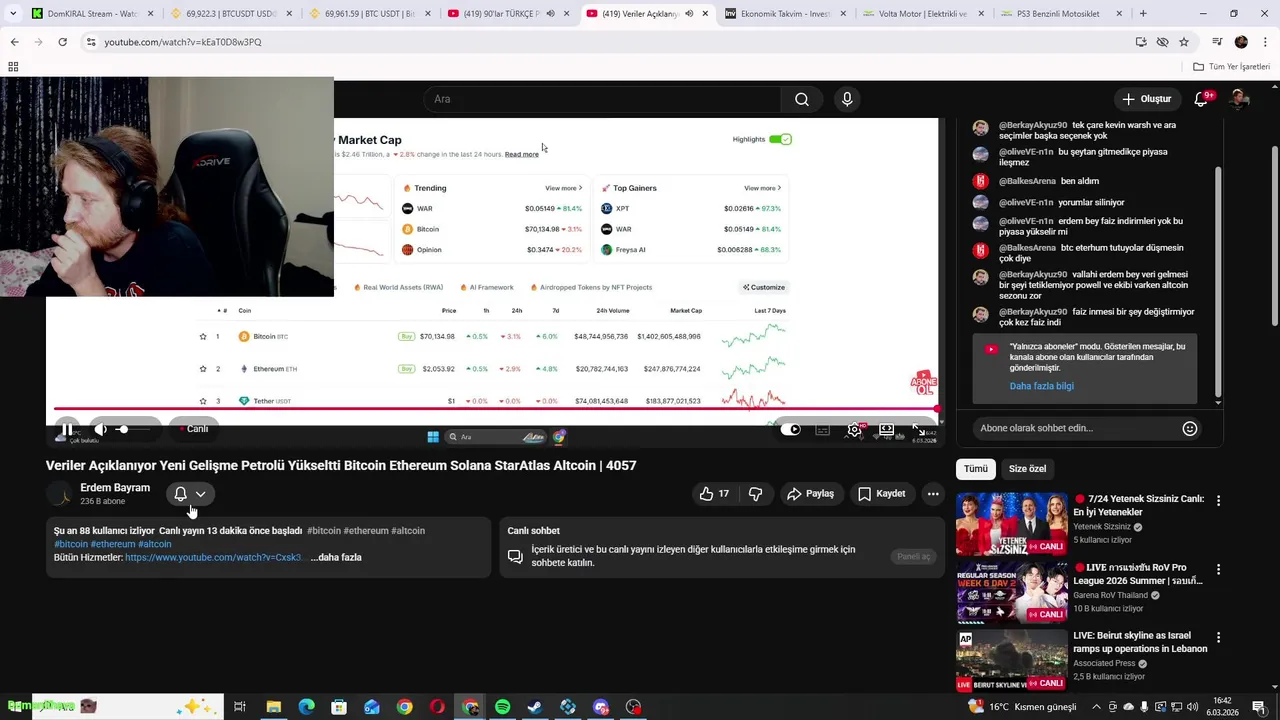
Task: Show hidden tray icons chevron
Action: pyautogui.click(x=1096, y=707)
